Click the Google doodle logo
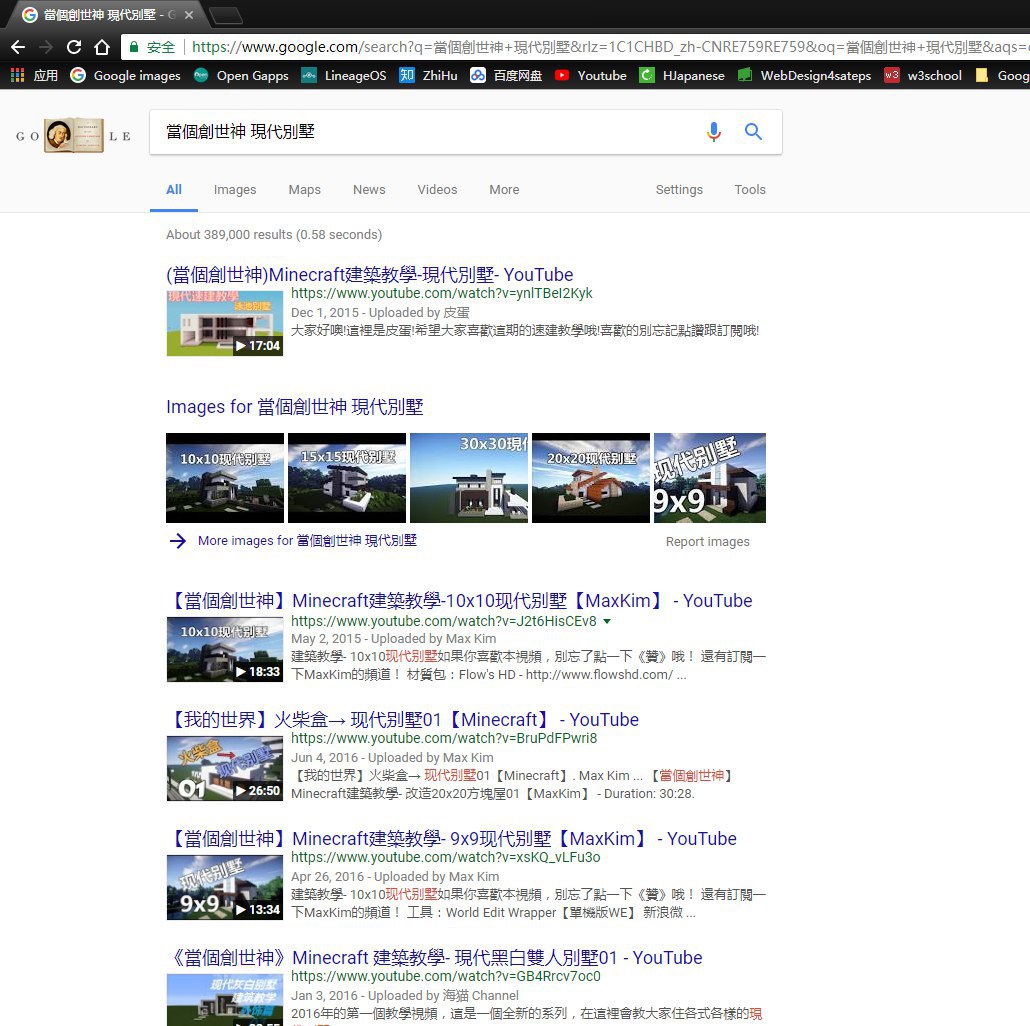 pyautogui.click(x=74, y=136)
